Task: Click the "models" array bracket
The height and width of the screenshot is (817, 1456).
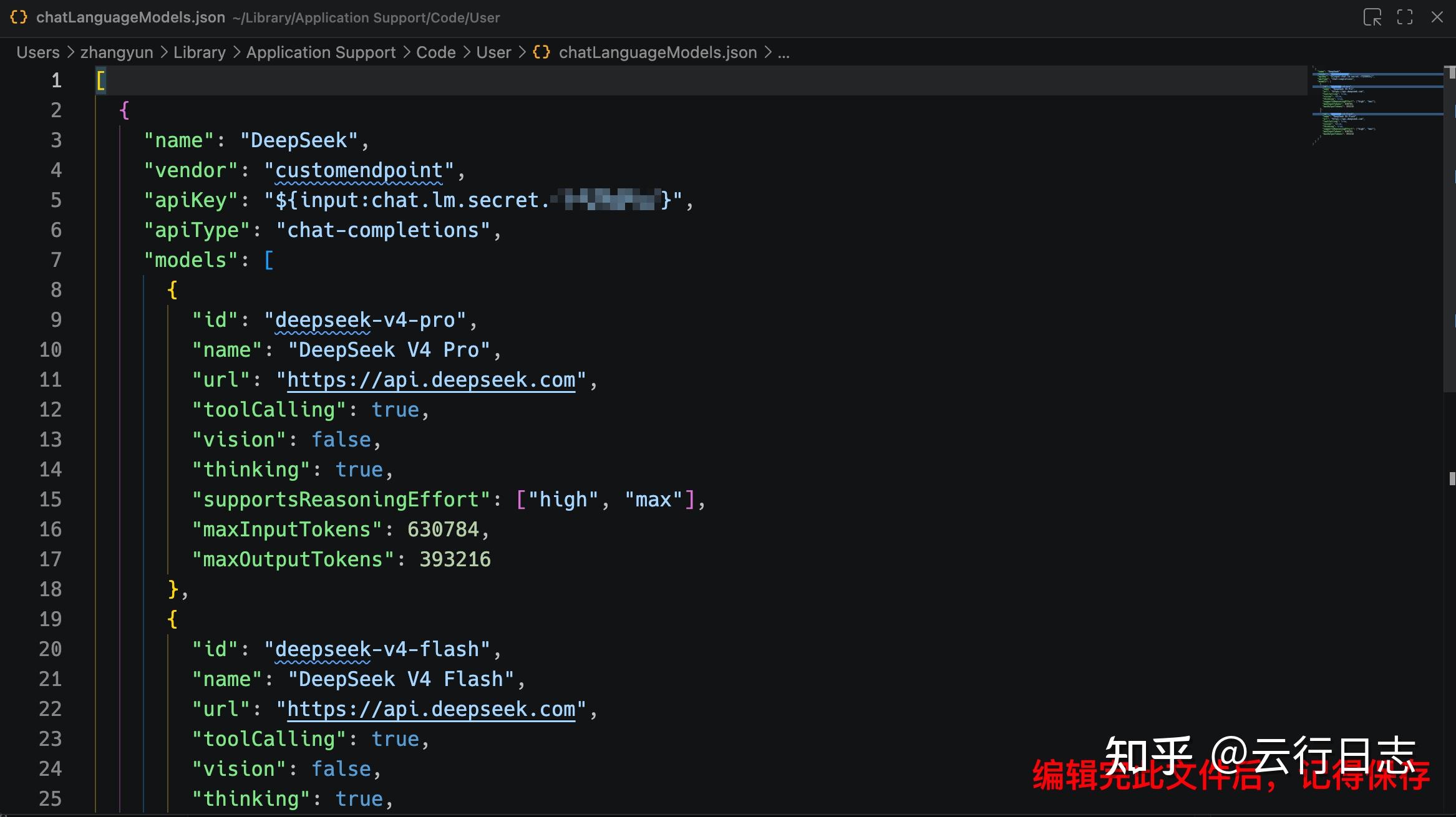Action: [x=269, y=260]
